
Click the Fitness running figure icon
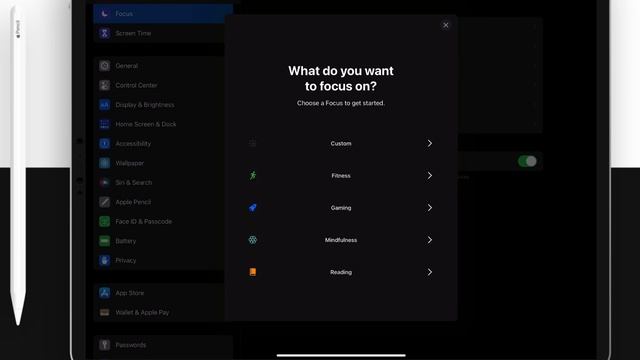(253, 176)
